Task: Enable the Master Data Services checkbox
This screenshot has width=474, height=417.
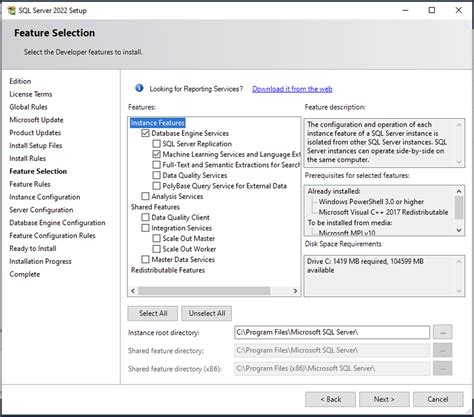Action: coord(145,259)
